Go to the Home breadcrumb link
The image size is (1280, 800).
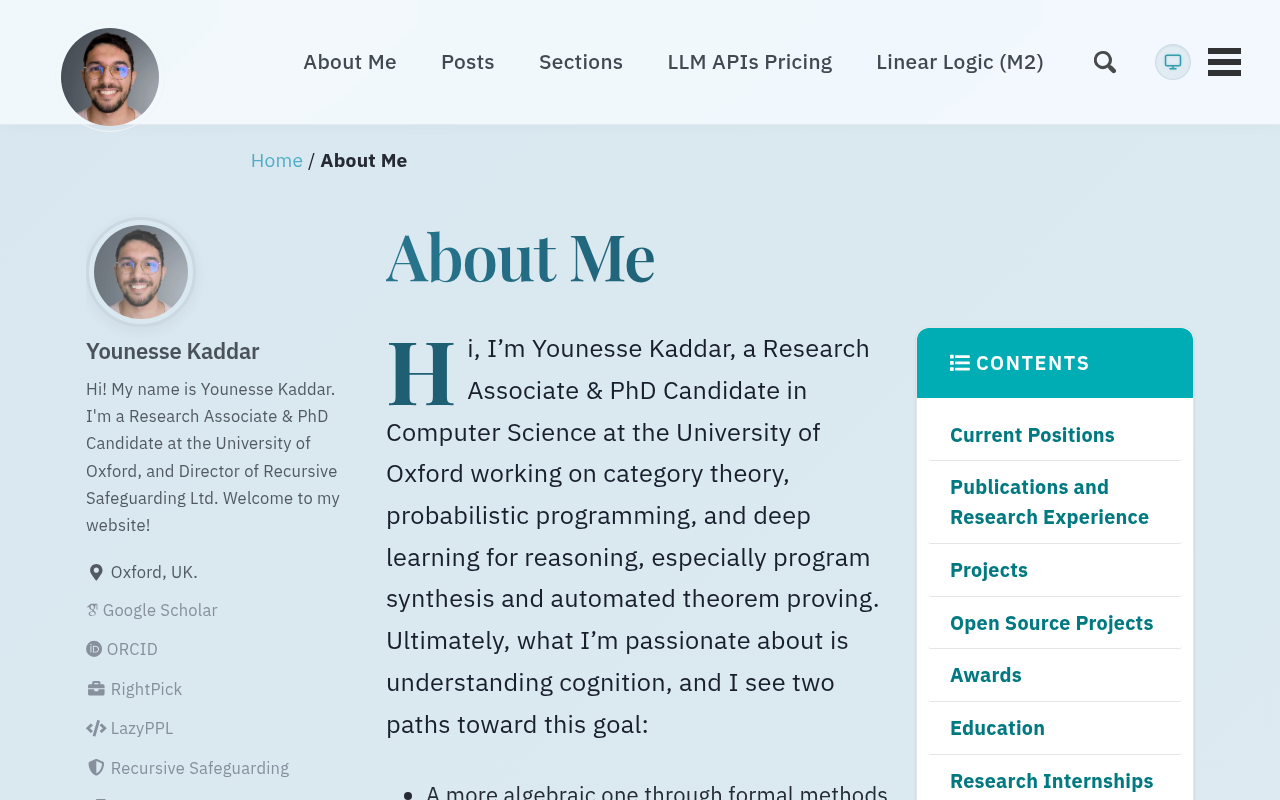click(x=277, y=160)
